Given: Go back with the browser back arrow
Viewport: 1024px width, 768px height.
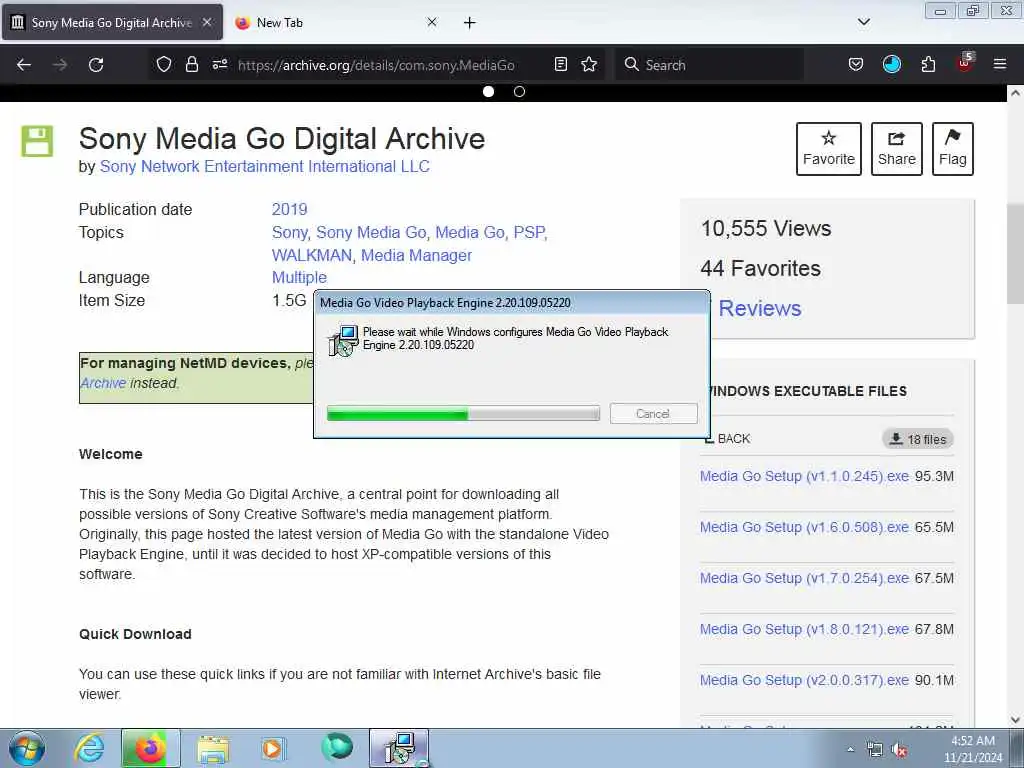Looking at the screenshot, I should (24, 65).
